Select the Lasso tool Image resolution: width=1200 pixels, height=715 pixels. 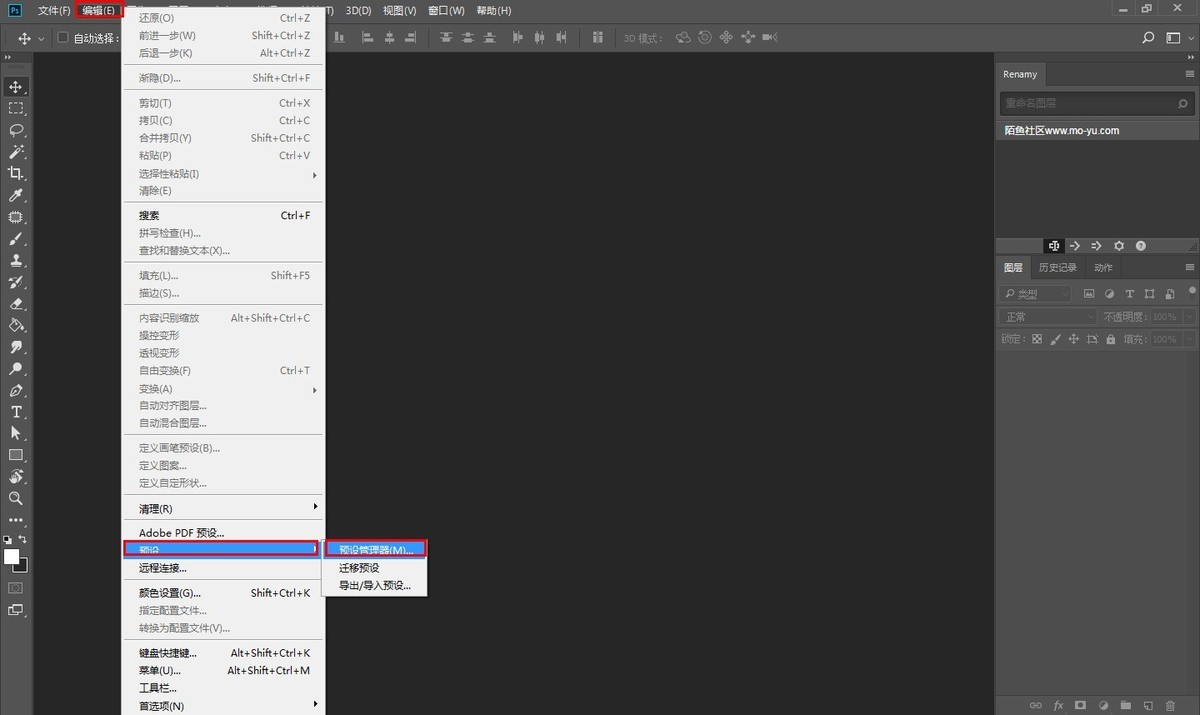click(16, 130)
